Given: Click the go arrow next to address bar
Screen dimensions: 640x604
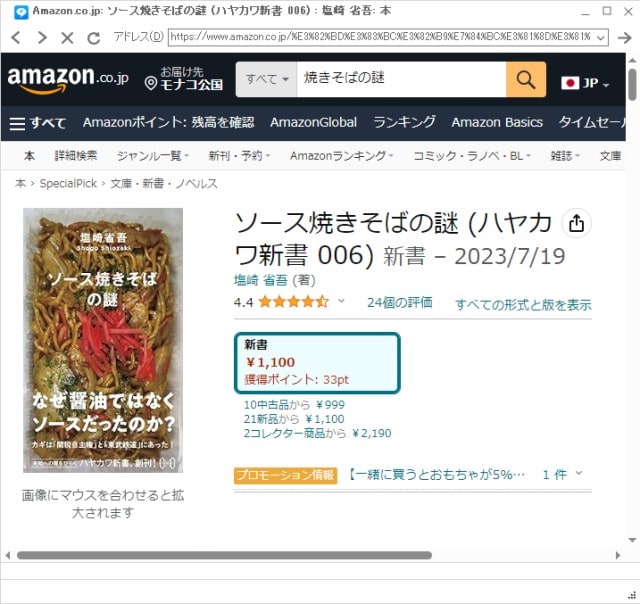Looking at the screenshot, I should click(x=624, y=38).
